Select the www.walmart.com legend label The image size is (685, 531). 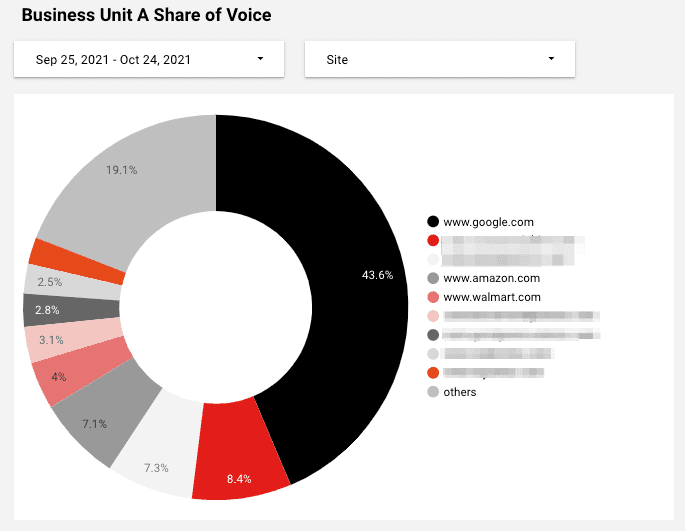tap(492, 297)
